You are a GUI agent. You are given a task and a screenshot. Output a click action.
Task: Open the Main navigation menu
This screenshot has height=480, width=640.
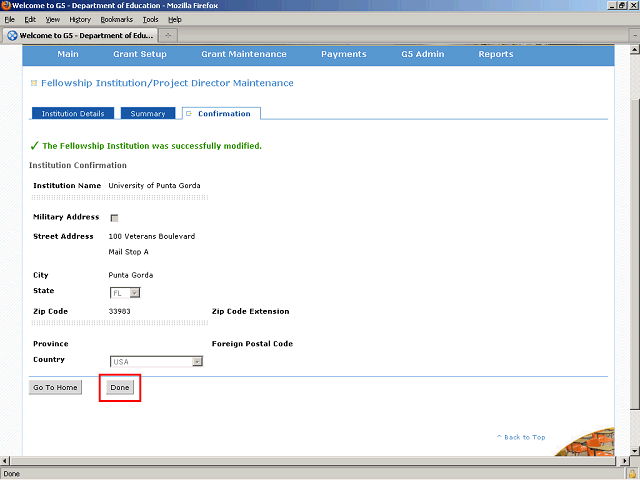[x=68, y=54]
